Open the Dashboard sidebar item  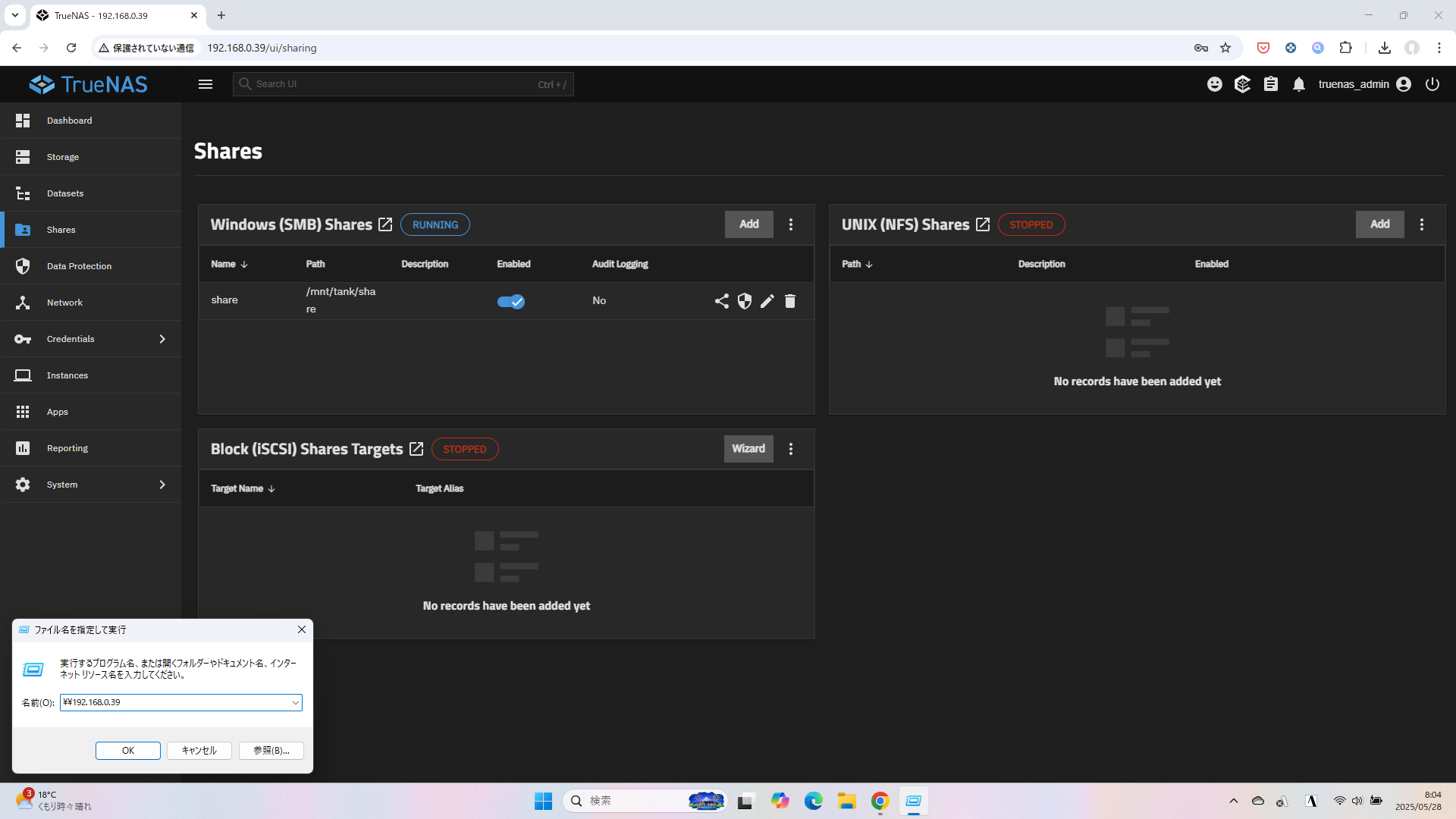pyautogui.click(x=91, y=121)
